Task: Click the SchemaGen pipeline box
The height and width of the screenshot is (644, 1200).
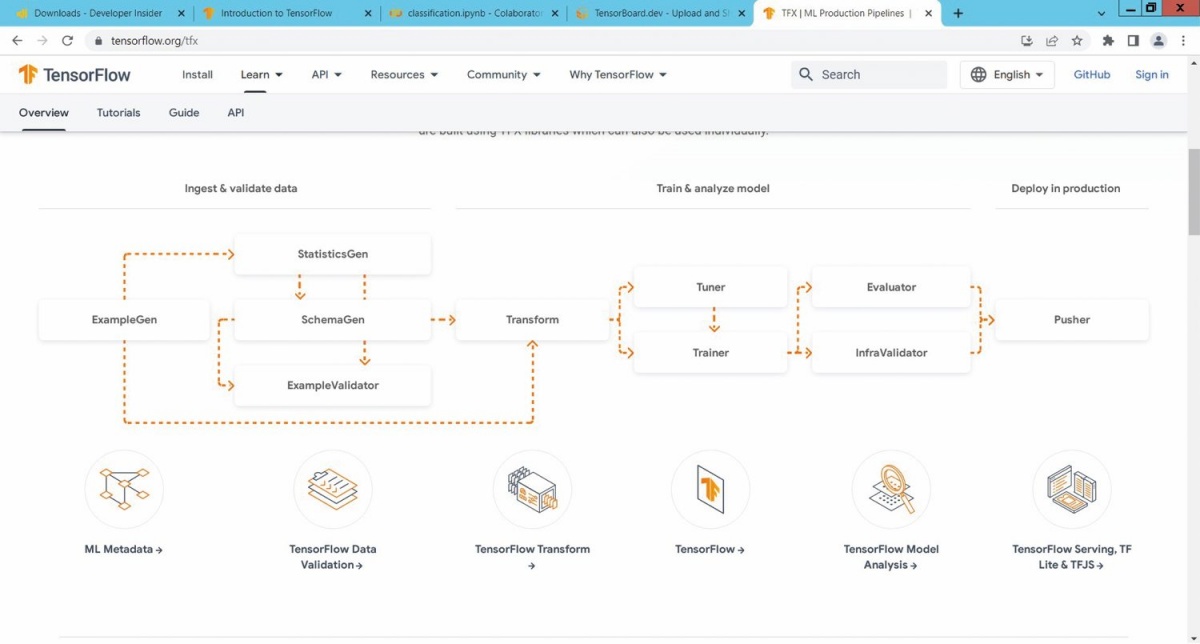Action: [x=333, y=320]
